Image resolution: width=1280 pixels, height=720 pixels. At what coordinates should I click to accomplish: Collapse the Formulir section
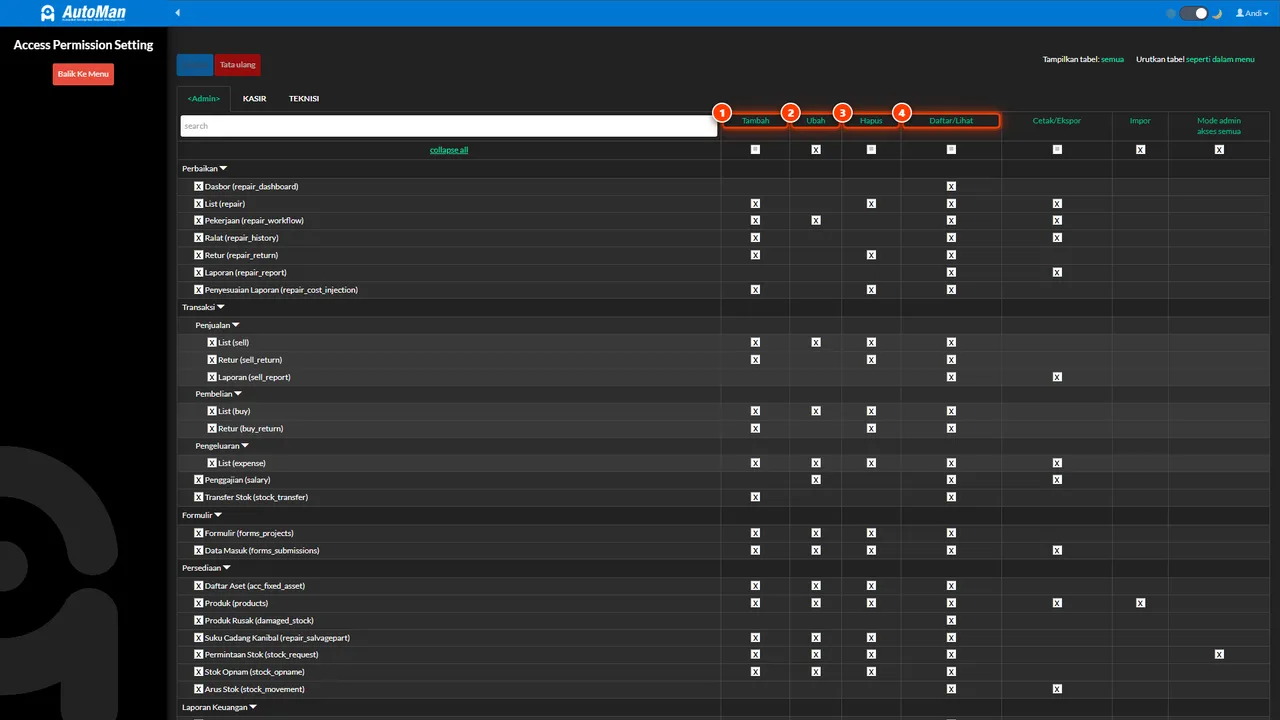(x=202, y=515)
